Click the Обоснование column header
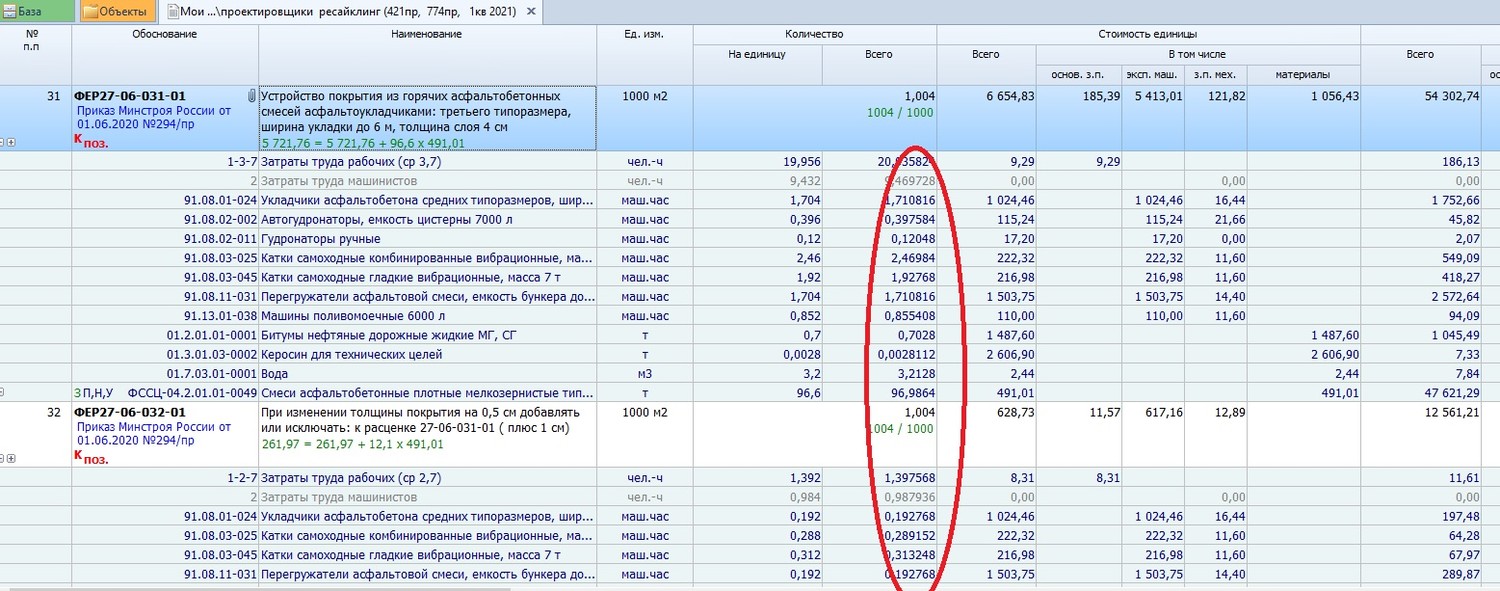The image size is (1500, 591). pos(164,35)
